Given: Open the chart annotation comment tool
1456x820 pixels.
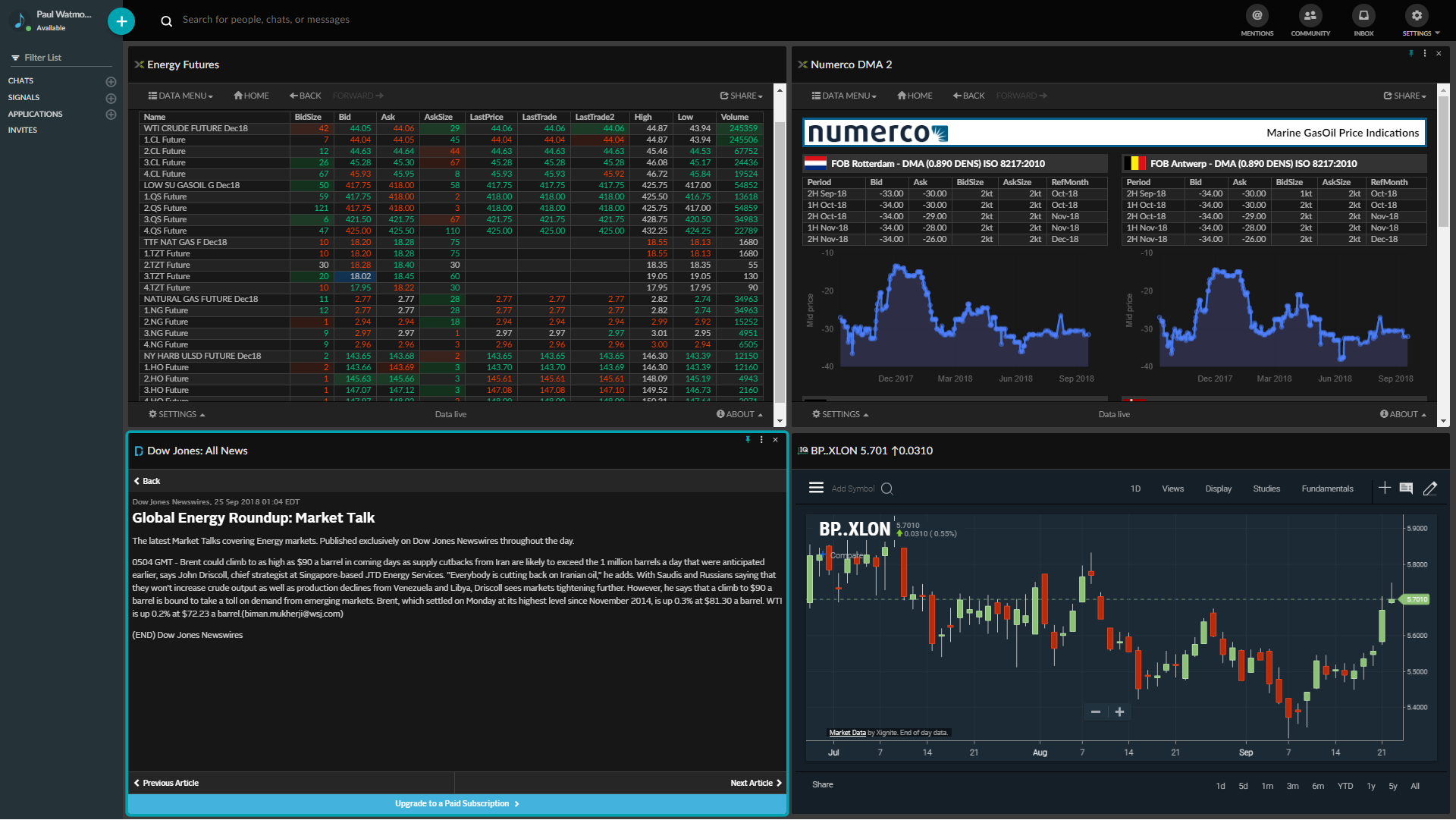Looking at the screenshot, I should click(1406, 489).
